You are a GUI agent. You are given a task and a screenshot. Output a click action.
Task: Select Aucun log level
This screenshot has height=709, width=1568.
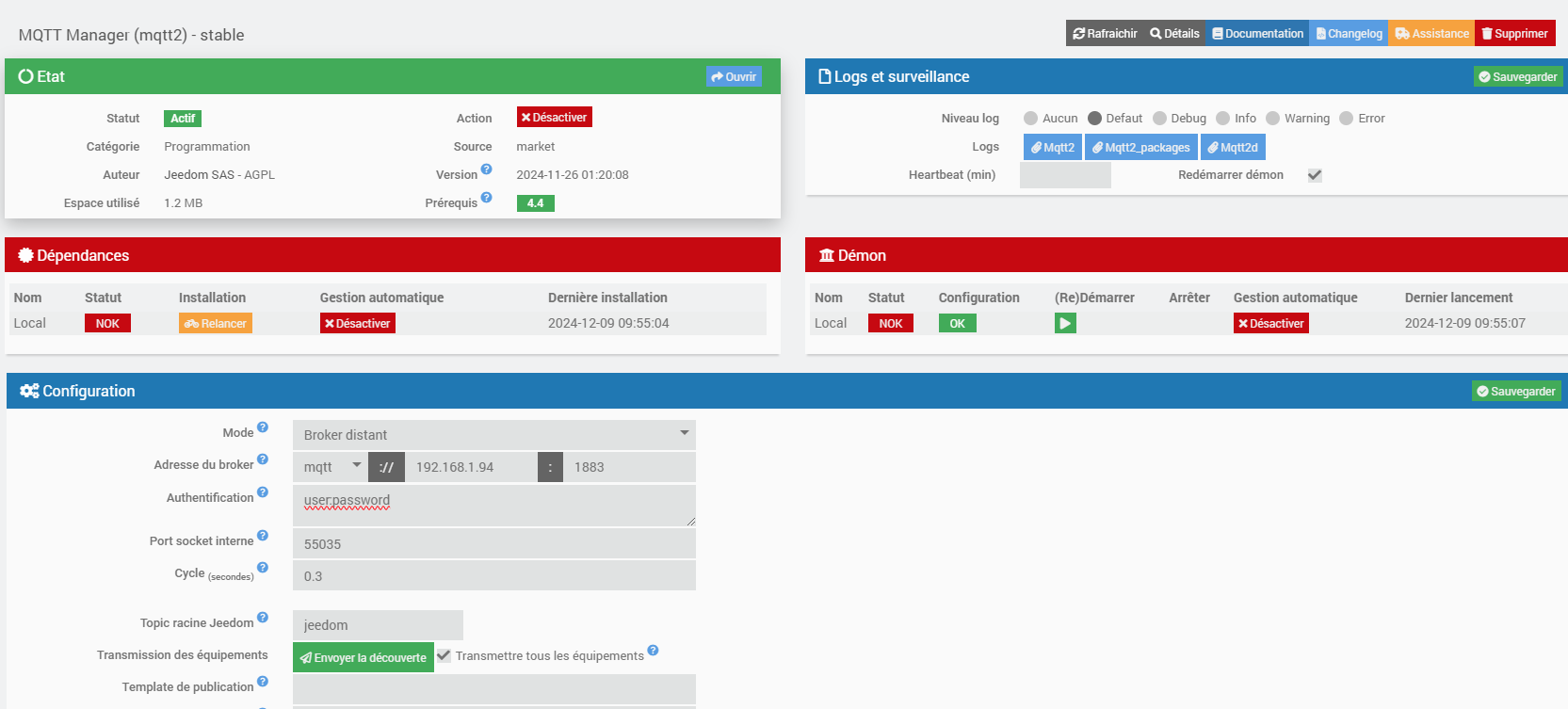click(1030, 118)
